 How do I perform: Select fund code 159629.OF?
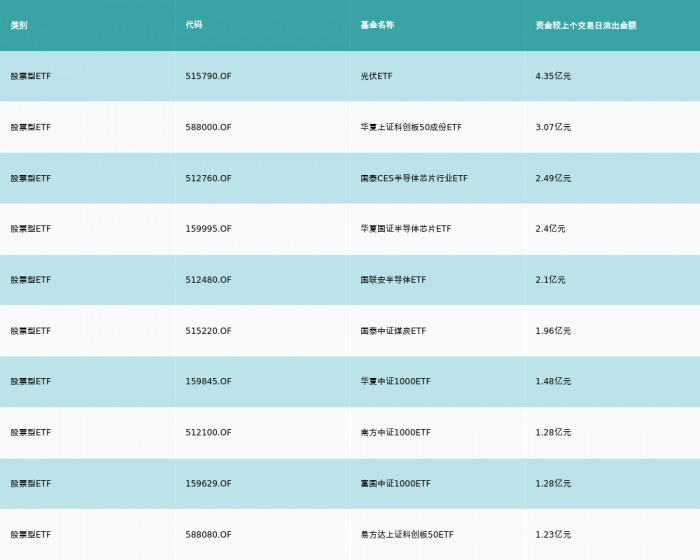(208, 484)
